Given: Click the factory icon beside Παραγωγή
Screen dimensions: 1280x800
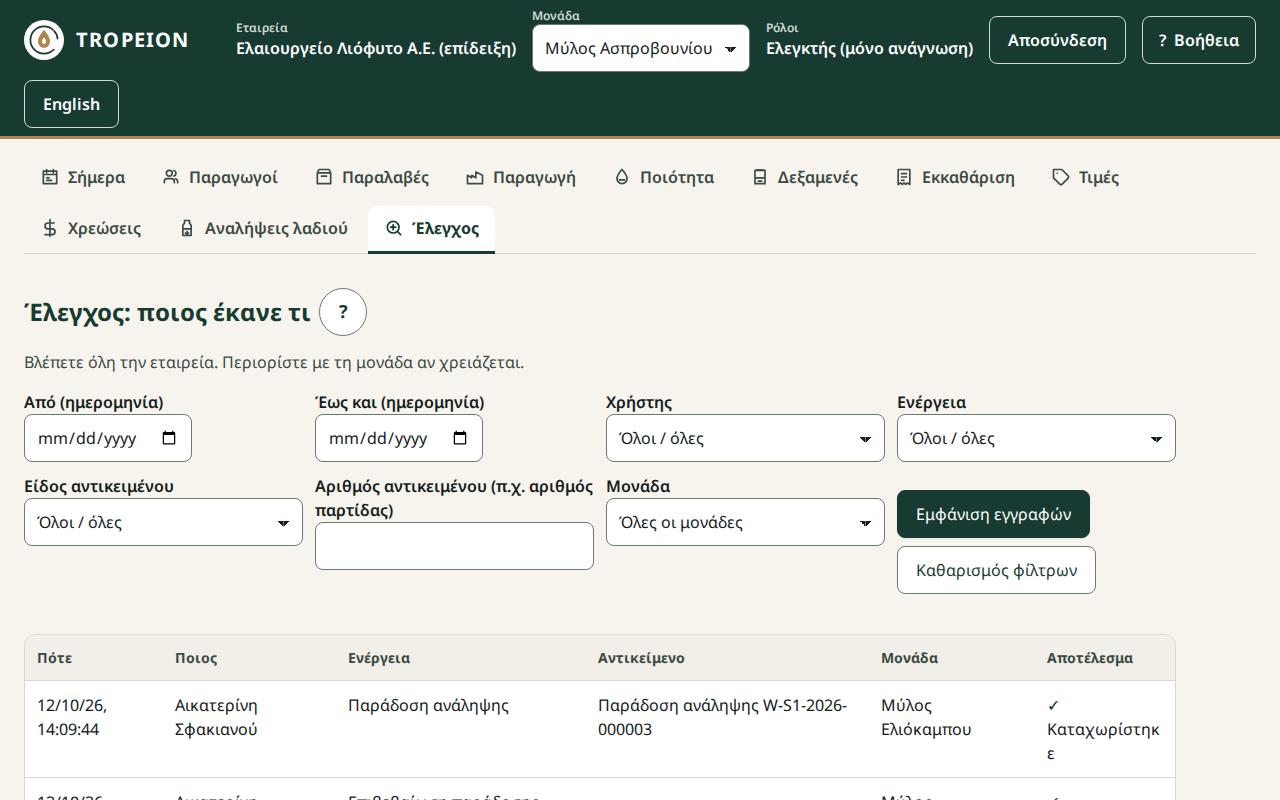Looking at the screenshot, I should pos(475,177).
